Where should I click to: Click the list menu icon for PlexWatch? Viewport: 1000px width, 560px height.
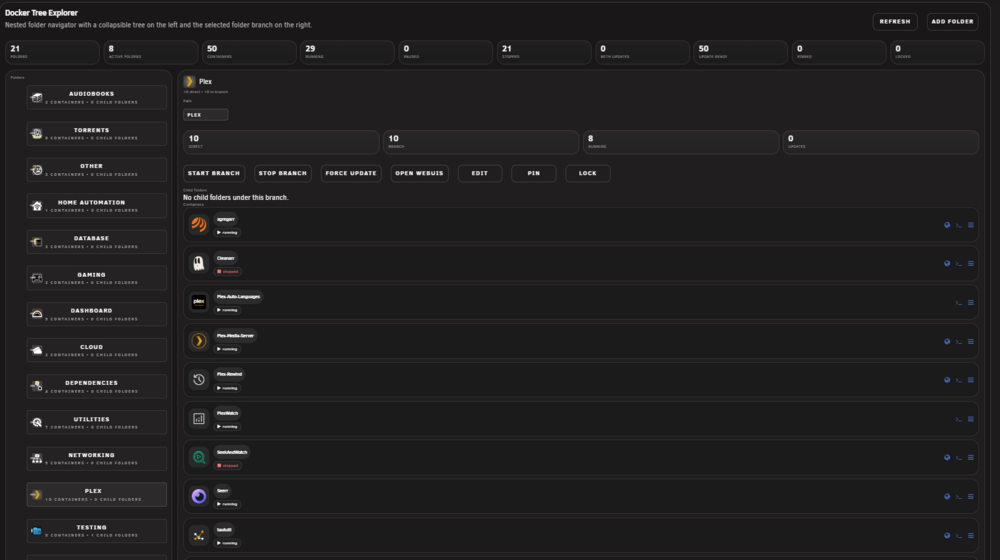pyautogui.click(x=971, y=419)
